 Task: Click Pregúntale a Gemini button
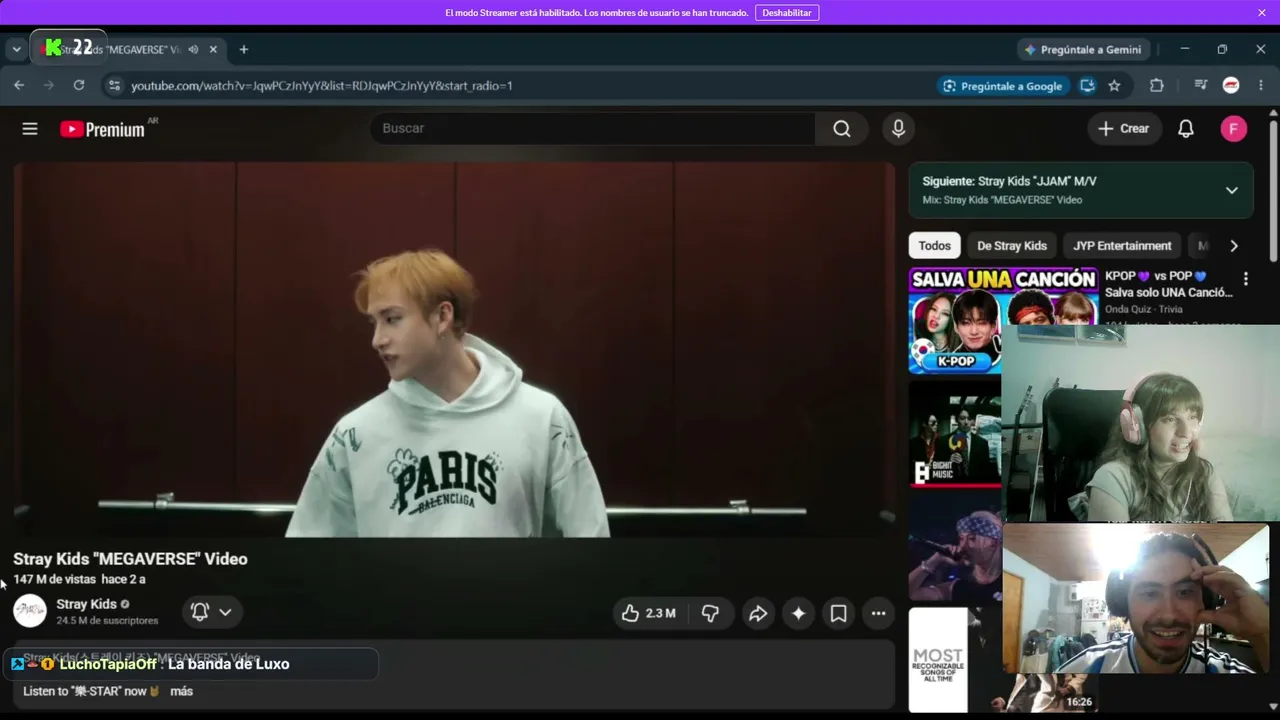click(x=1081, y=49)
